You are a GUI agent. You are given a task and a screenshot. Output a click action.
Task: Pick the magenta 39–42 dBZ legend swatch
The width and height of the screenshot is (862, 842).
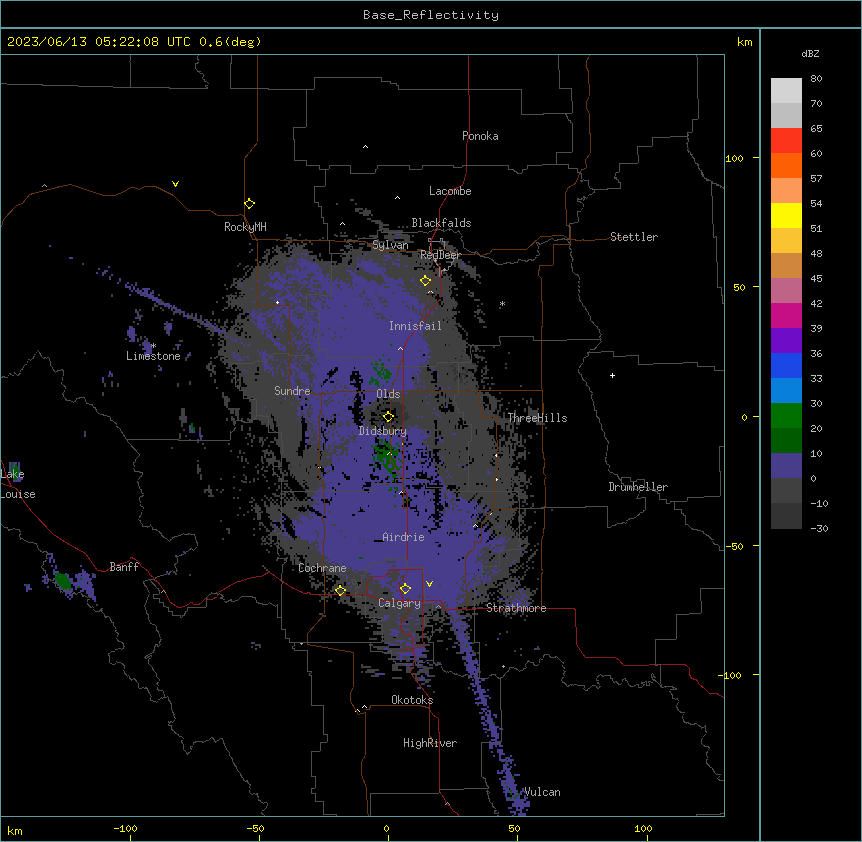coord(786,315)
